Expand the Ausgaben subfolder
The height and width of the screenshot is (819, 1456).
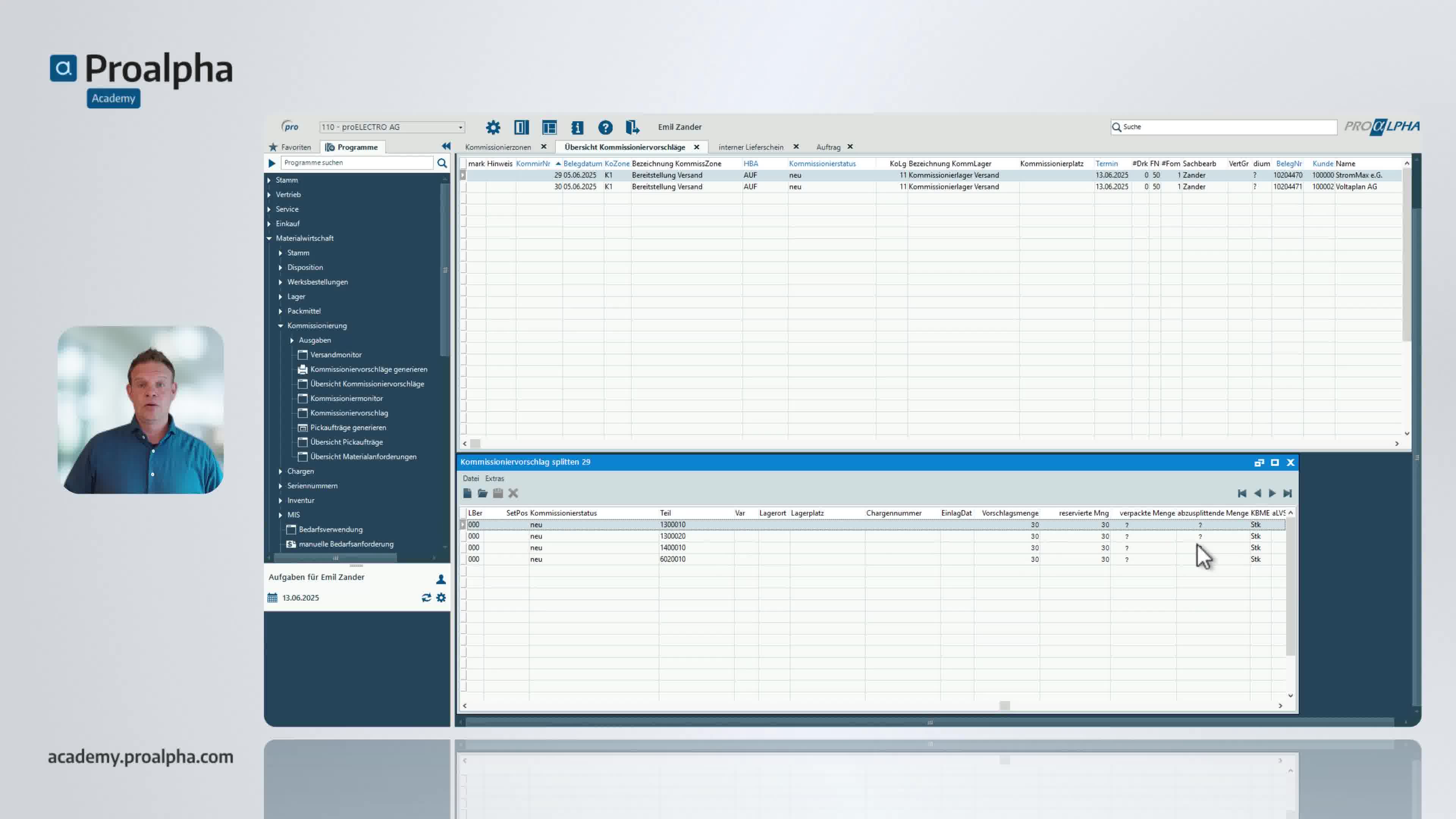(x=292, y=340)
